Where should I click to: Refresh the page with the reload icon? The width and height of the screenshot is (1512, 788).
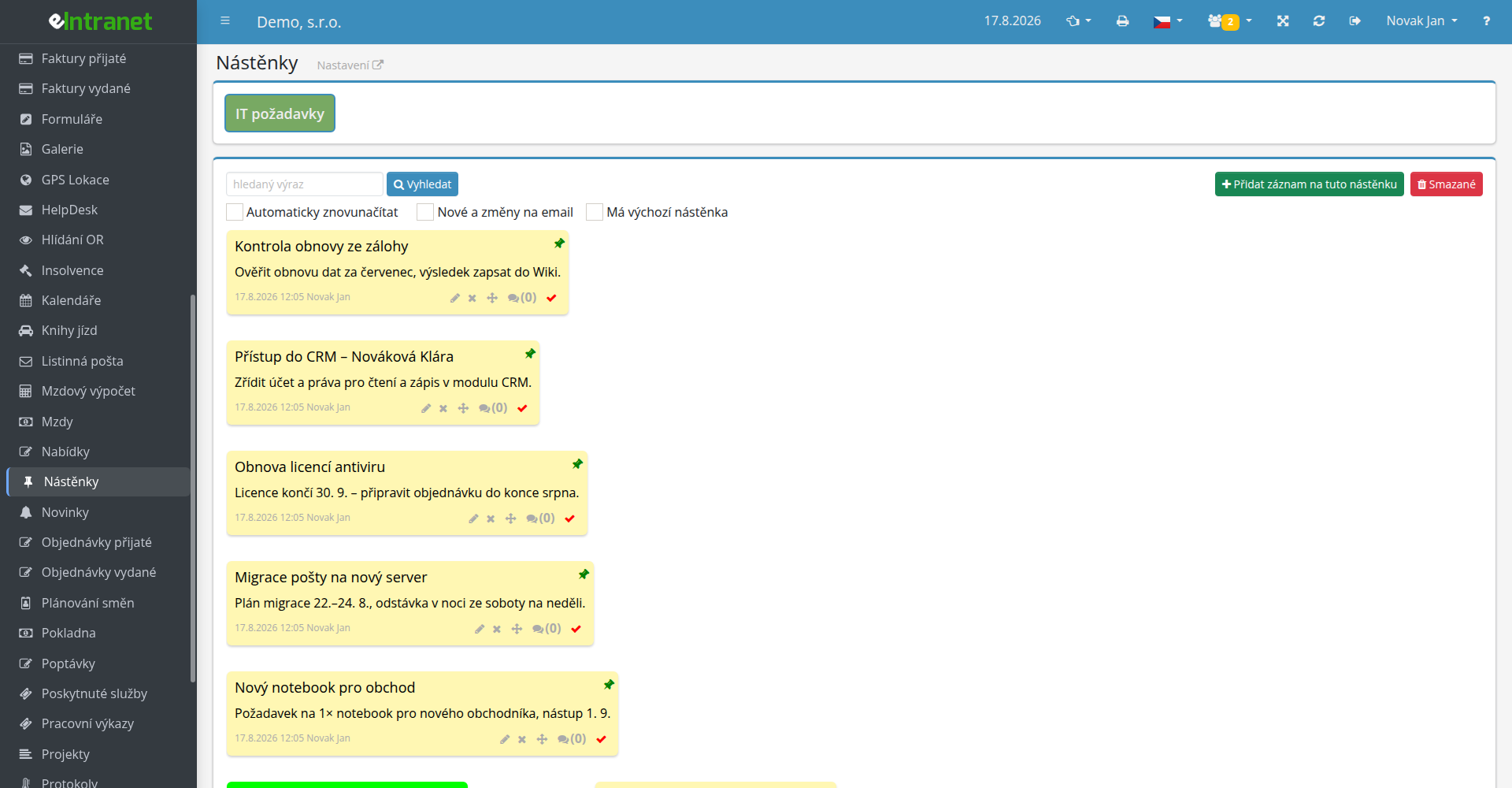pyautogui.click(x=1319, y=21)
